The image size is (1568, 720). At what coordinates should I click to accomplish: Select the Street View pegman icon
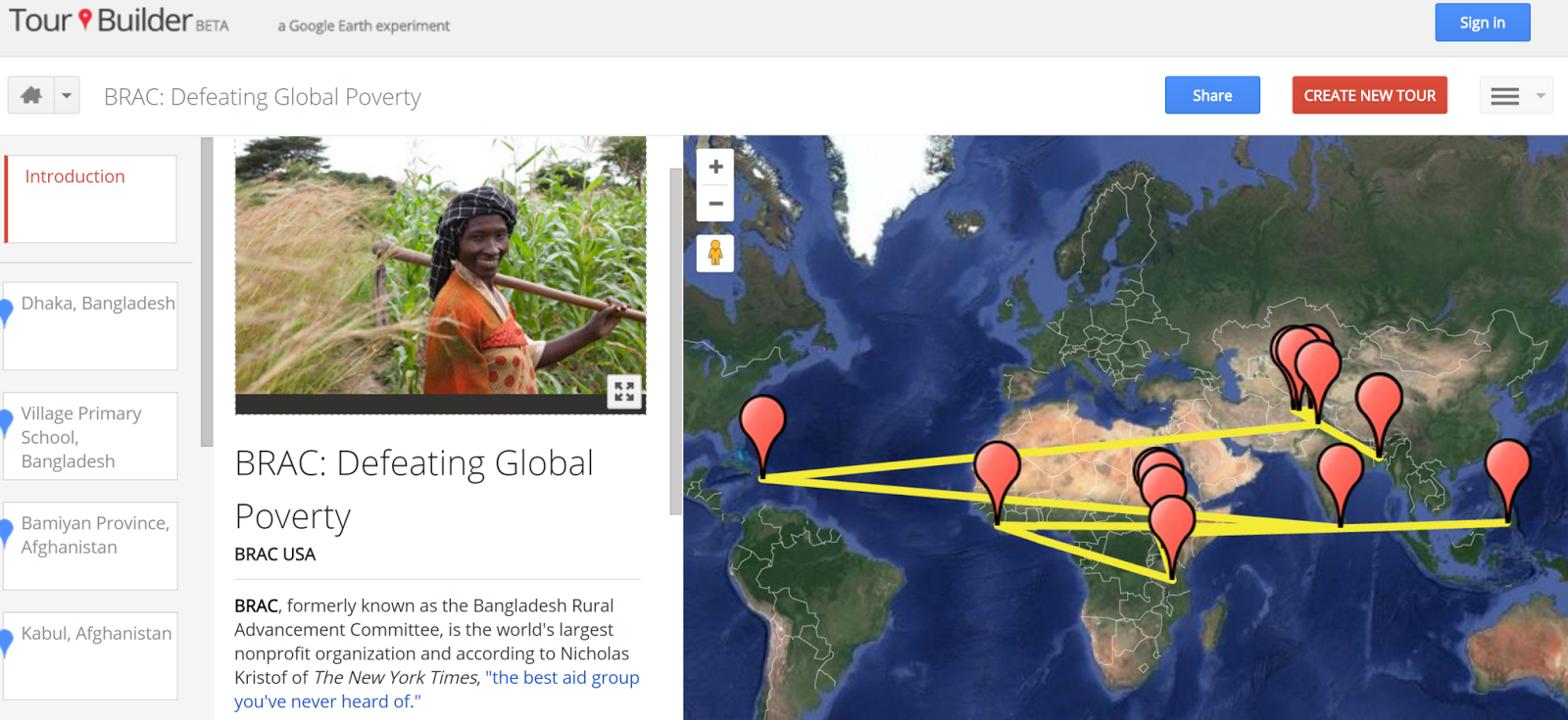[715, 253]
